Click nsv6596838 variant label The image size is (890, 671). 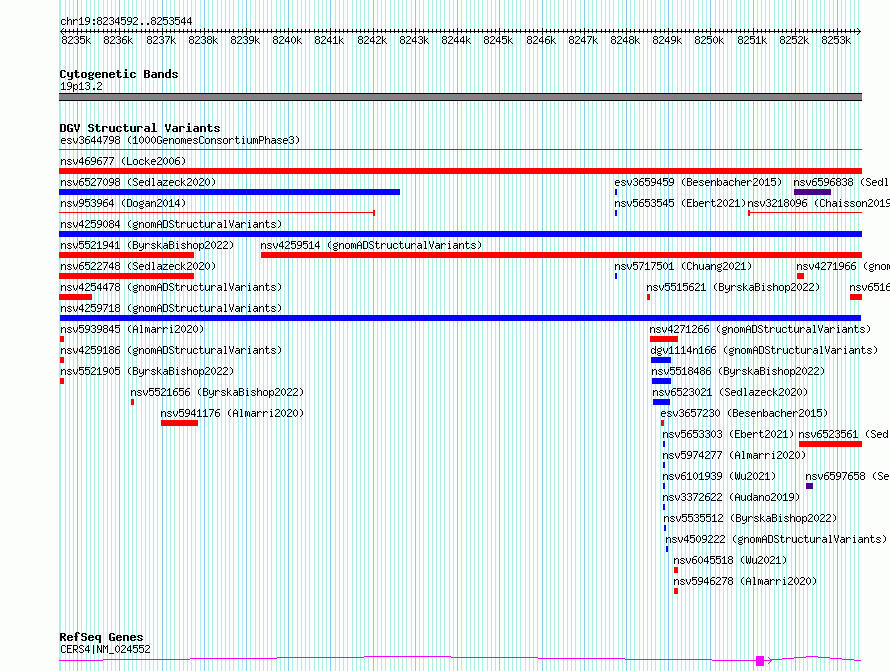coord(841,182)
